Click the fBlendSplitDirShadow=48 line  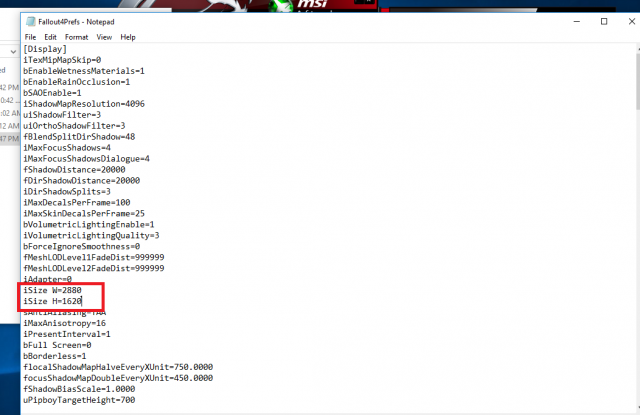(x=79, y=137)
